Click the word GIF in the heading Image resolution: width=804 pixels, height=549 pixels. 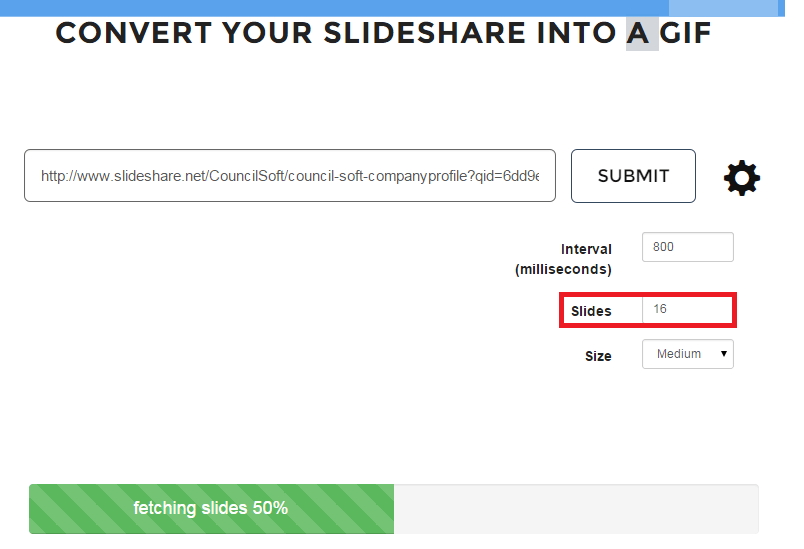coord(685,33)
